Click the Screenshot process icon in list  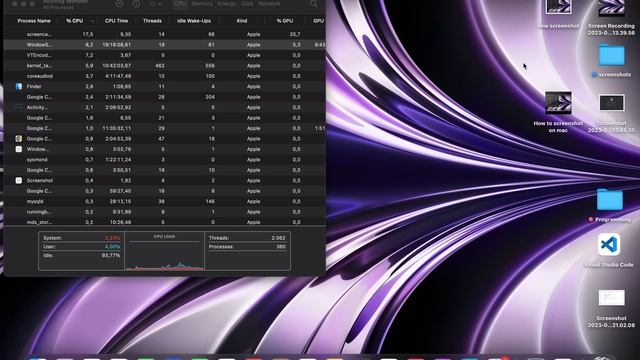pos(19,180)
